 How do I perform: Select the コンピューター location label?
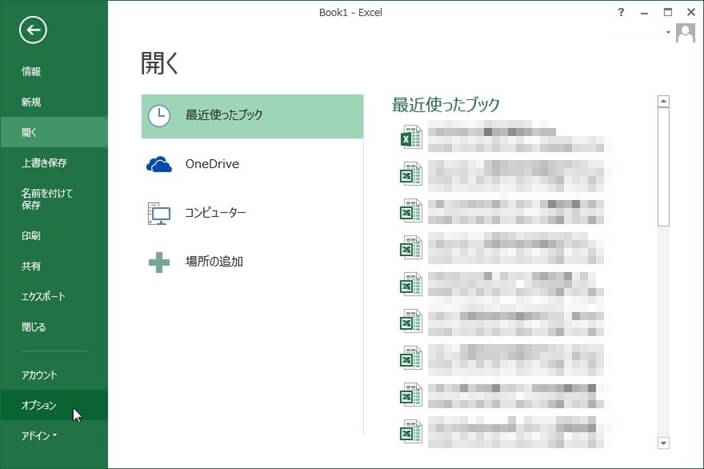point(216,212)
